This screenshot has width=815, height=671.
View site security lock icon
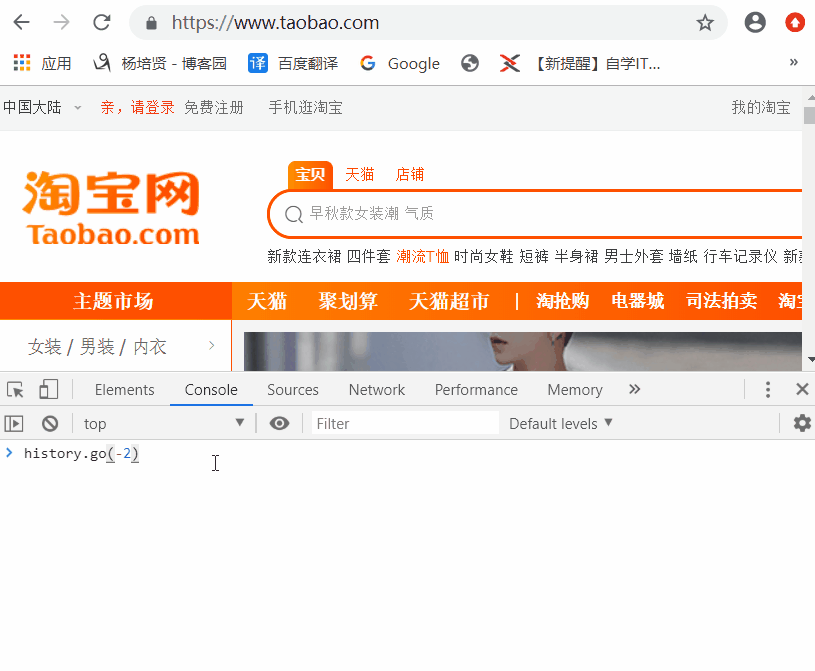click(x=151, y=23)
